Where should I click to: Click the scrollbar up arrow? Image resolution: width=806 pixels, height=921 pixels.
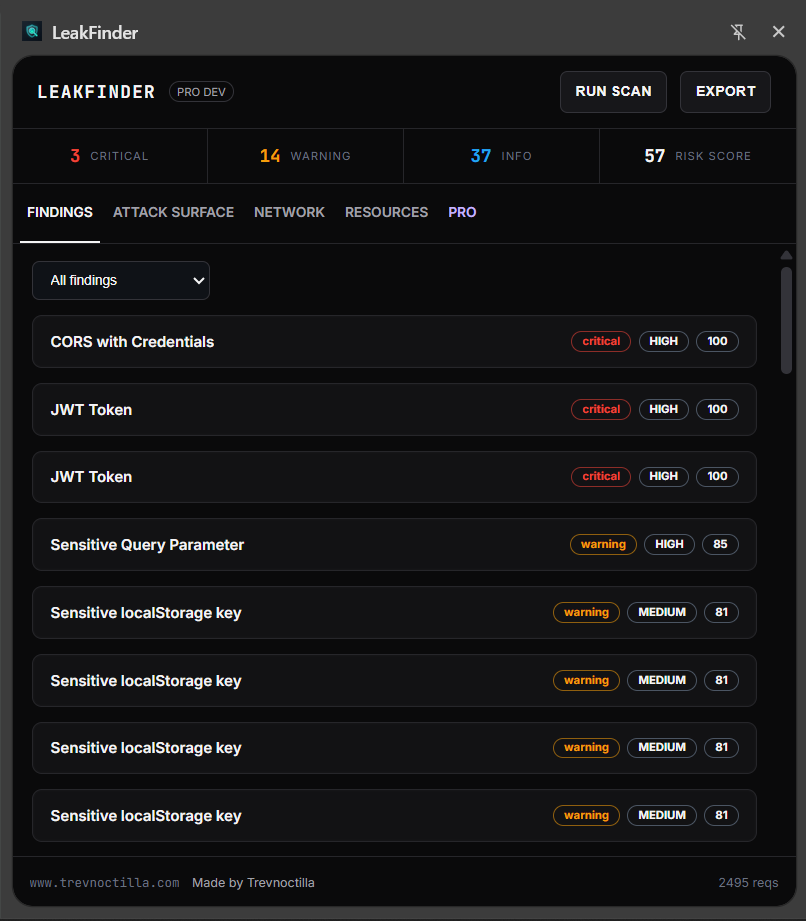coord(786,255)
